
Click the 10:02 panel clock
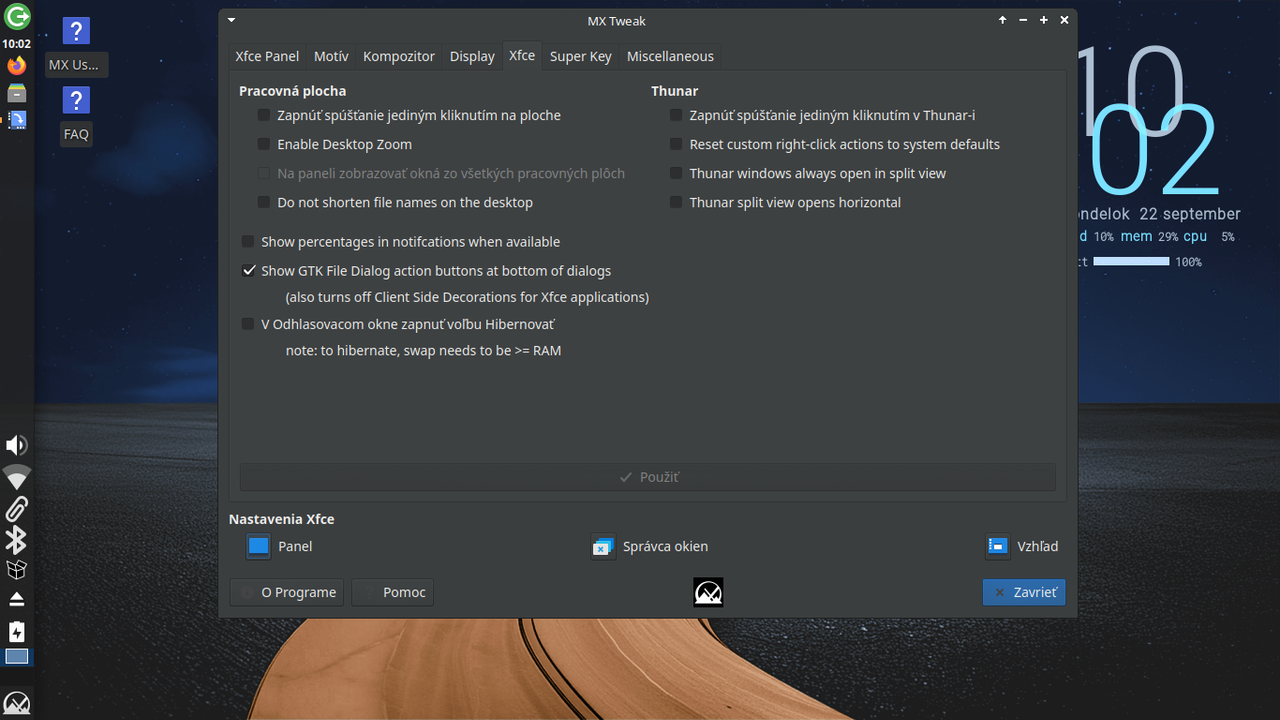tap(17, 44)
